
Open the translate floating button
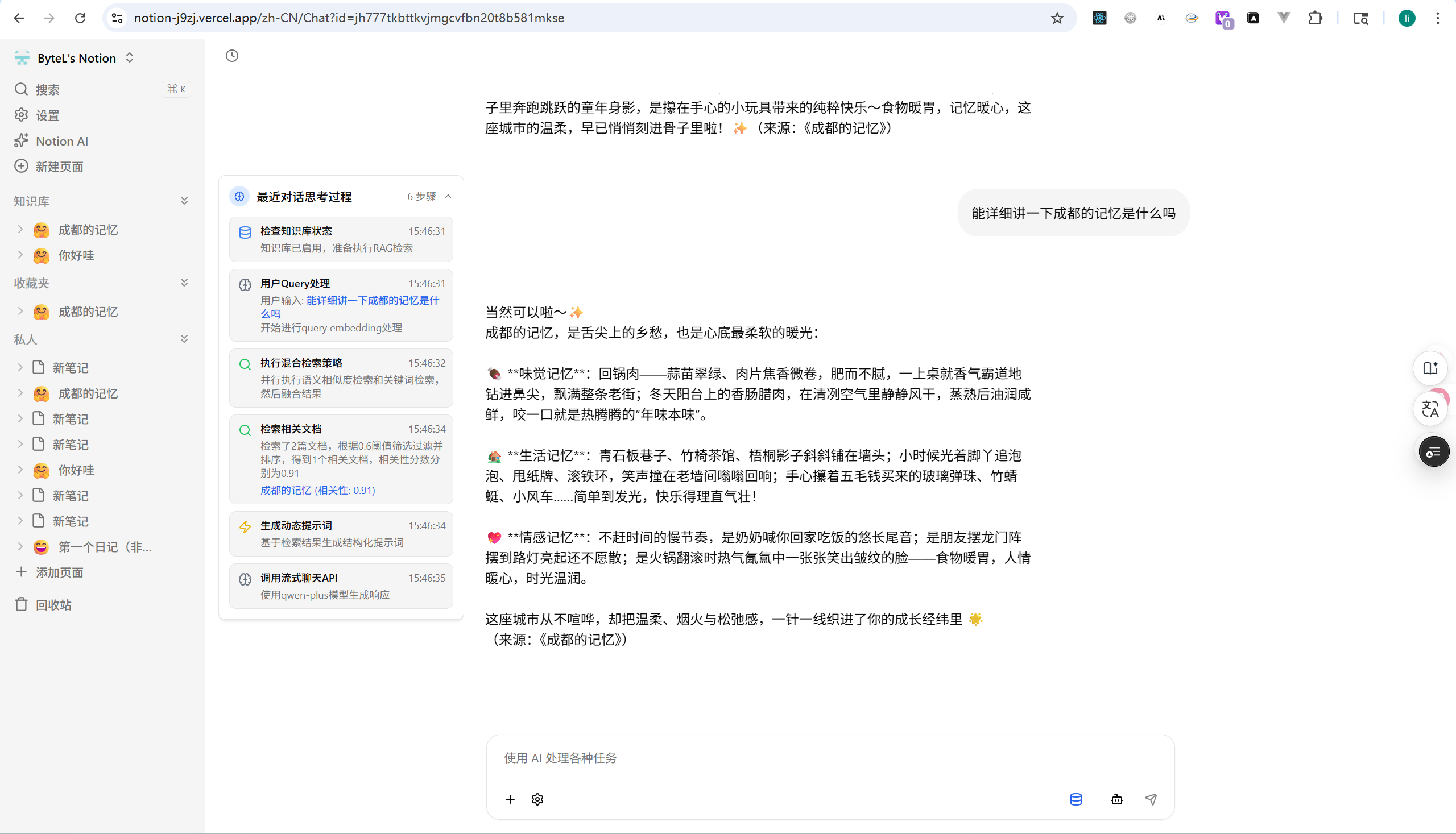[x=1431, y=408]
